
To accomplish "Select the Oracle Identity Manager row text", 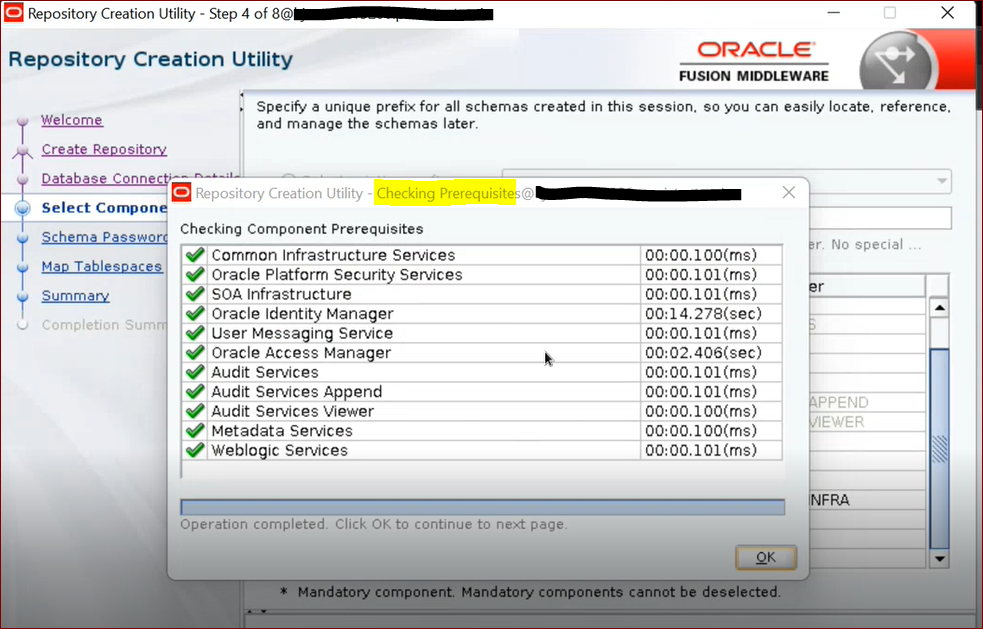I will [302, 313].
